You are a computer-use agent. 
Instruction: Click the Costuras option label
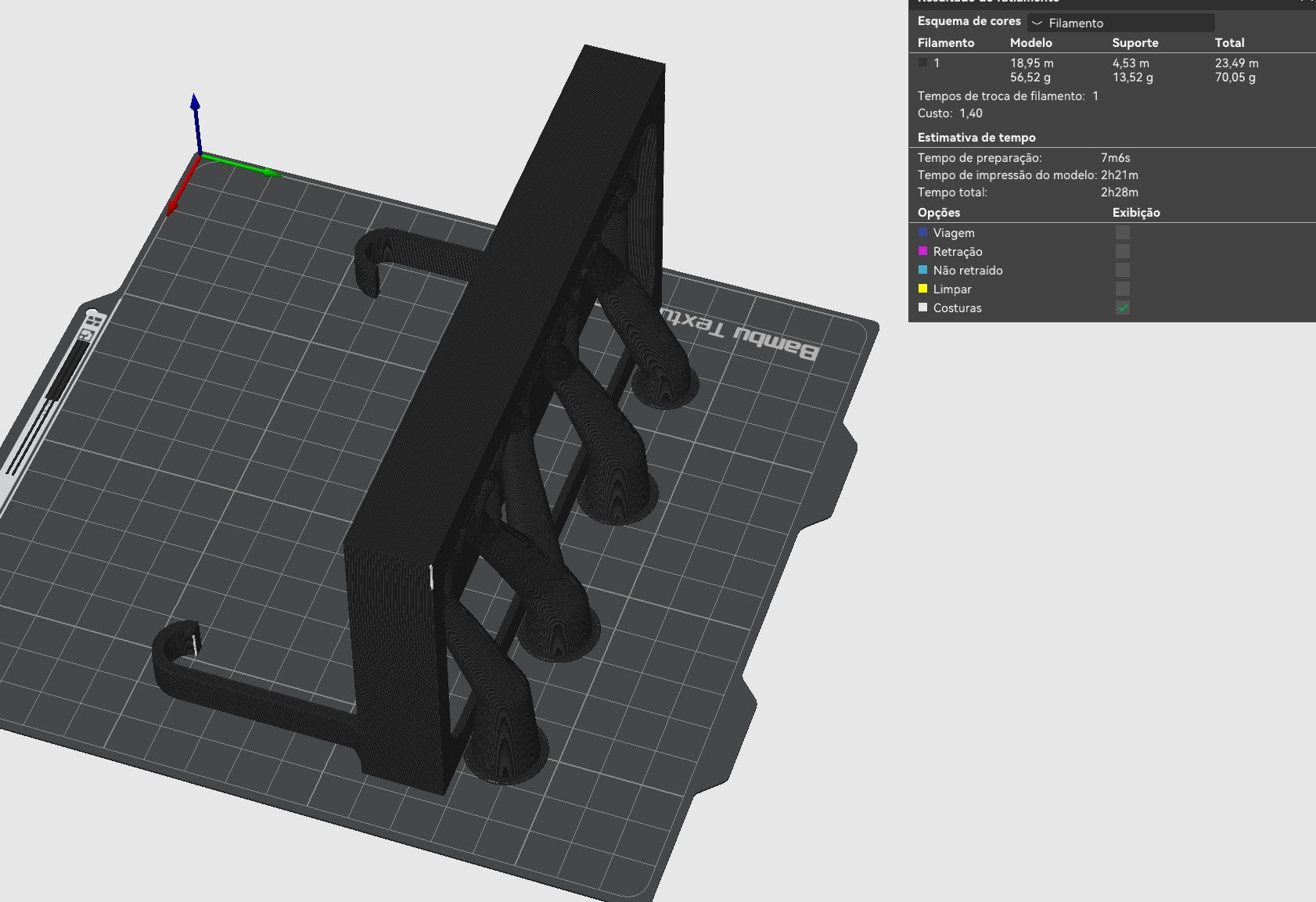tap(957, 308)
